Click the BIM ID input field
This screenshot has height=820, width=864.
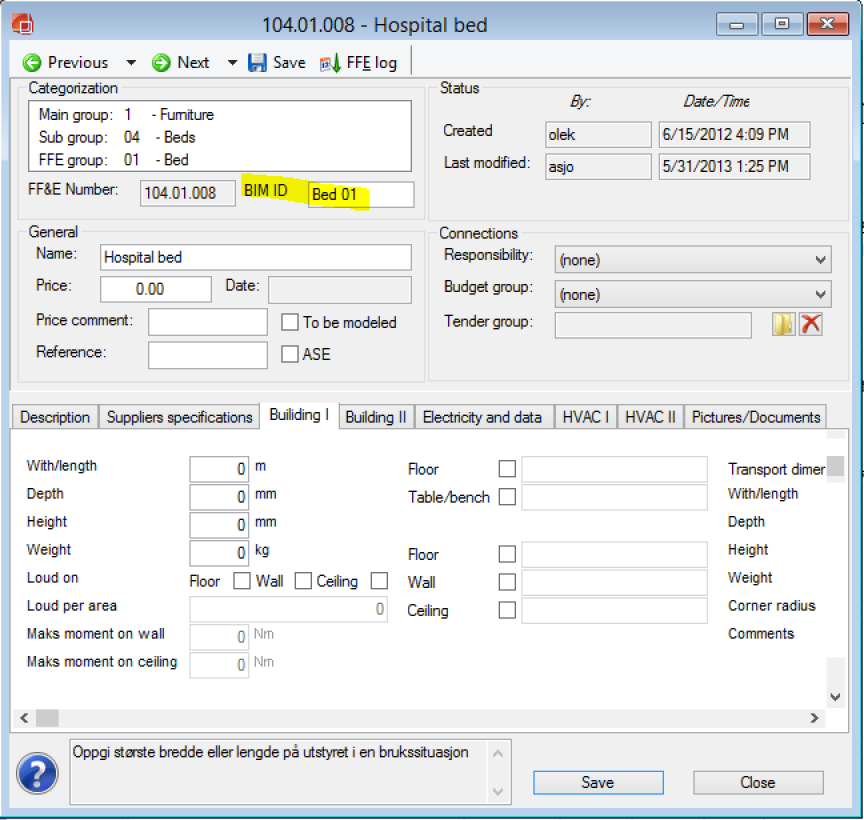click(360, 195)
